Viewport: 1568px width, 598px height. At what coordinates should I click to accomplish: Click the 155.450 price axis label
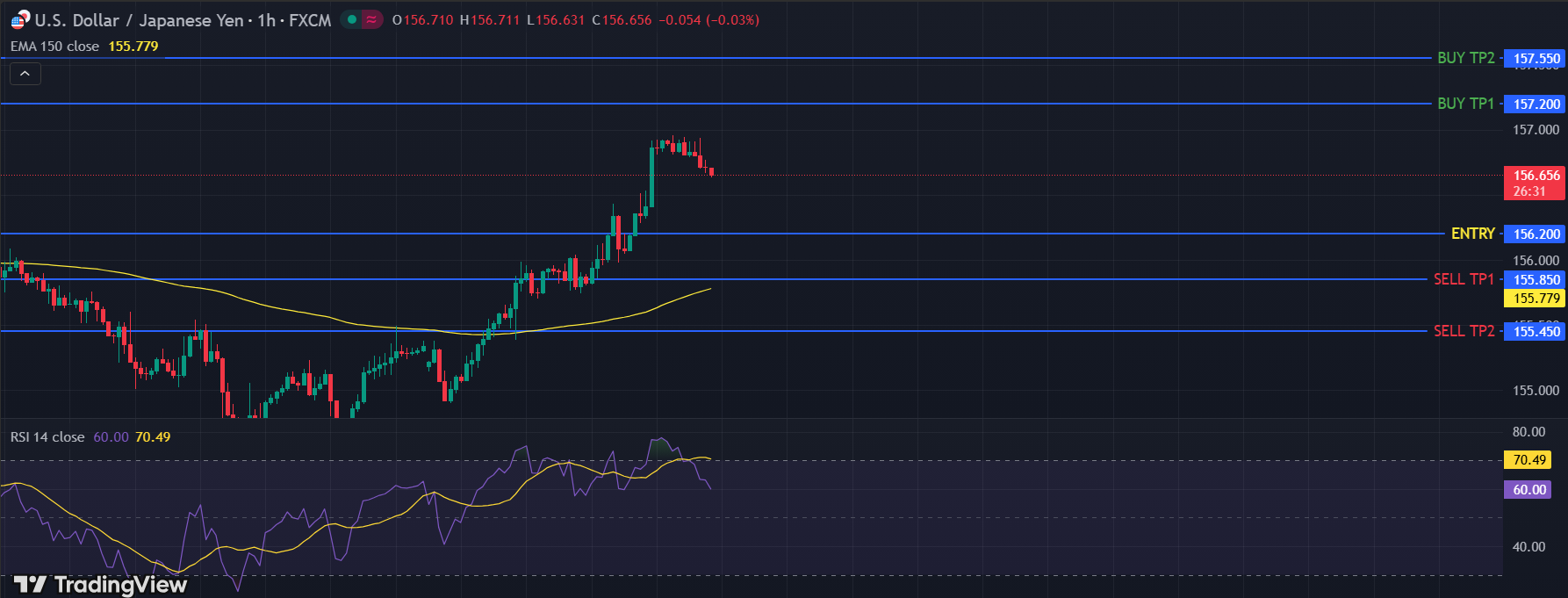coord(1535,332)
